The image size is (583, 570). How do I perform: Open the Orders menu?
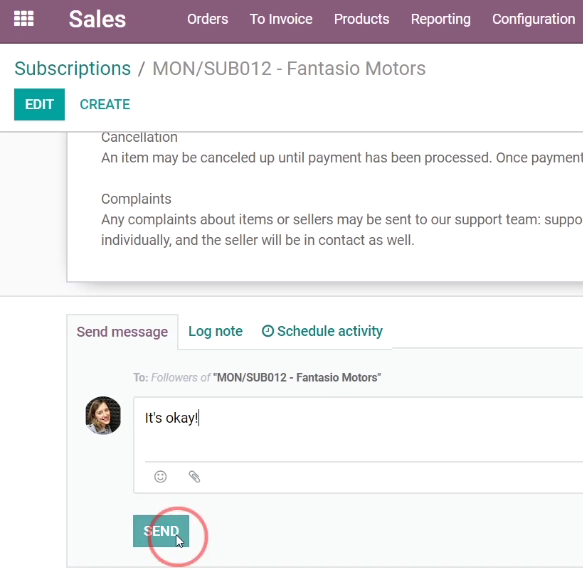pyautogui.click(x=207, y=19)
